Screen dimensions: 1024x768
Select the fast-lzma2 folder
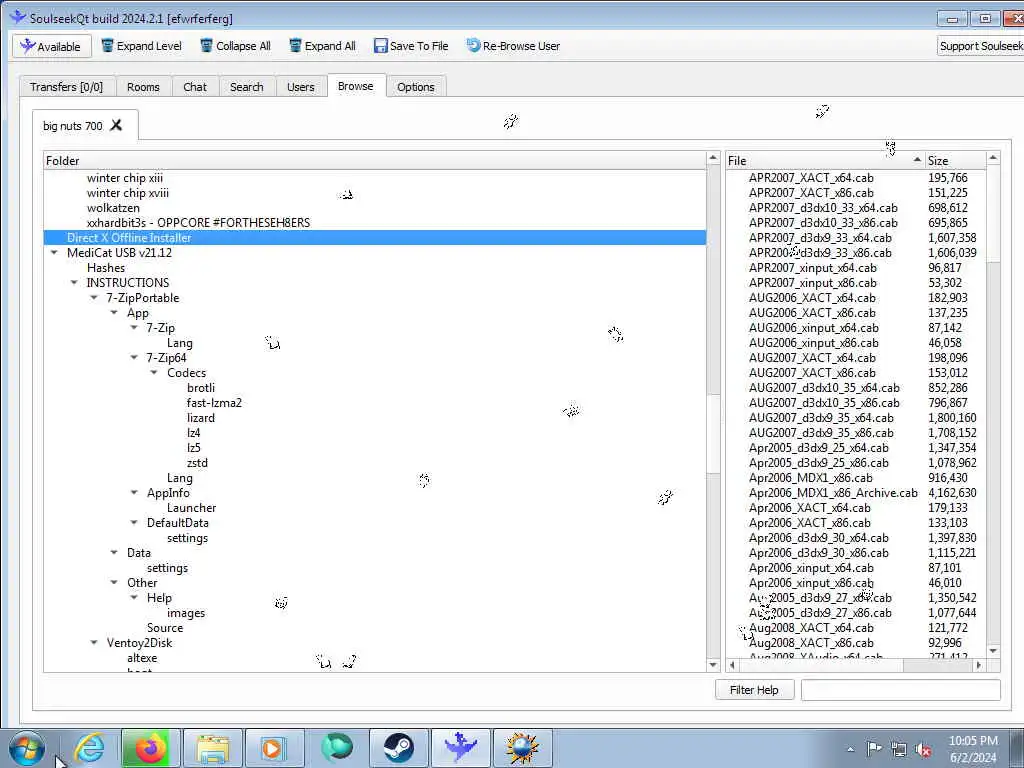pyautogui.click(x=214, y=403)
